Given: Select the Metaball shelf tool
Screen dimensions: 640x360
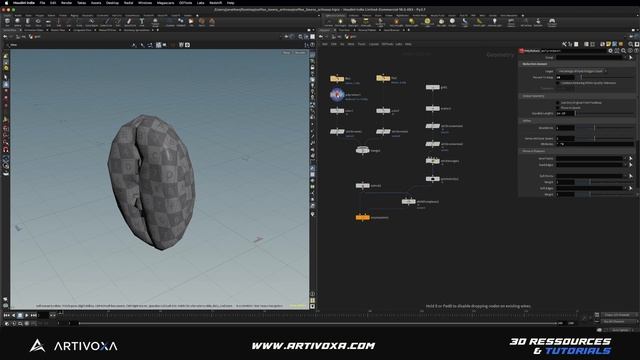Looking at the screenshot, I should [181, 22].
